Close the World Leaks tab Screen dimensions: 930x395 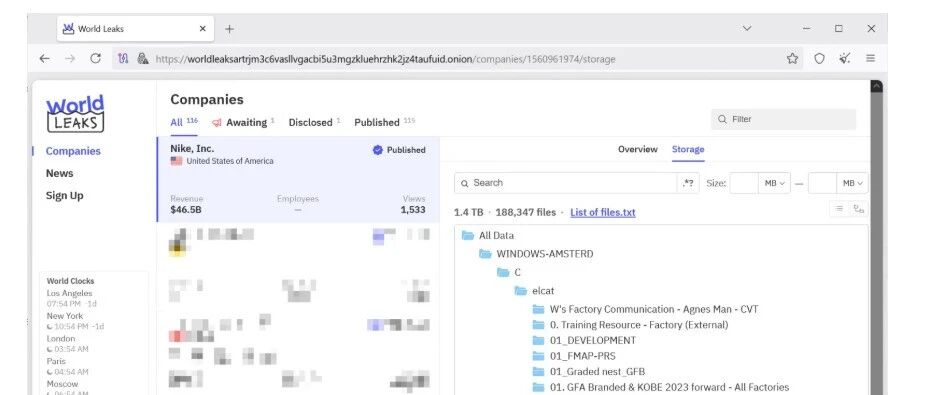203,28
